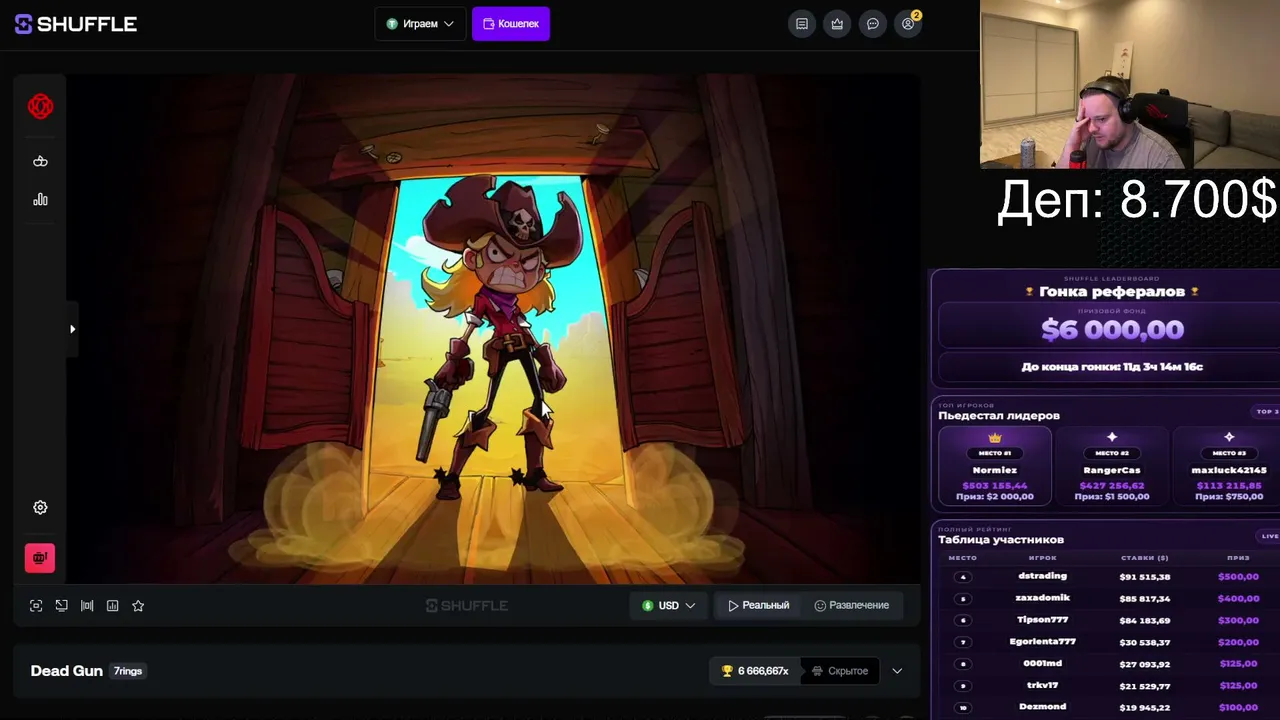Click the TOP 3 badge
The width and height of the screenshot is (1280, 720).
pos(1267,412)
